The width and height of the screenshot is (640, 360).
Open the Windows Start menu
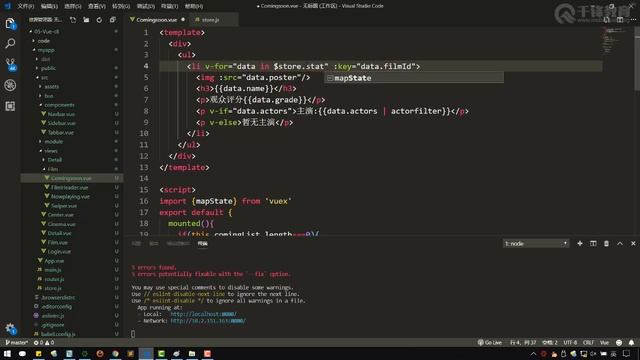point(7,354)
